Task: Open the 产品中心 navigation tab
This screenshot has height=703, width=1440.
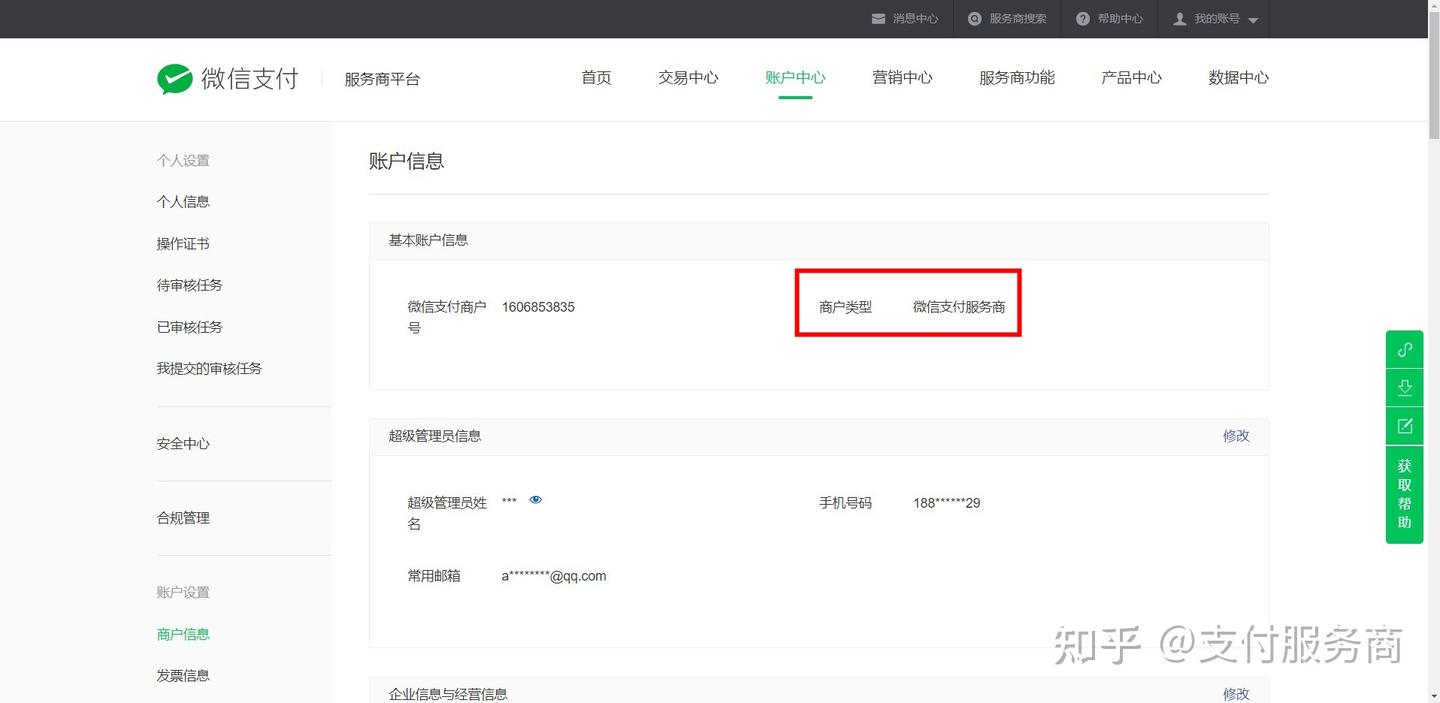Action: 1131,78
